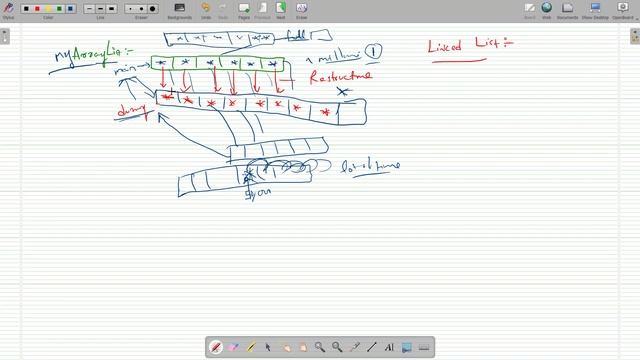
Task: Choose the thin line width
Action: [90, 9]
